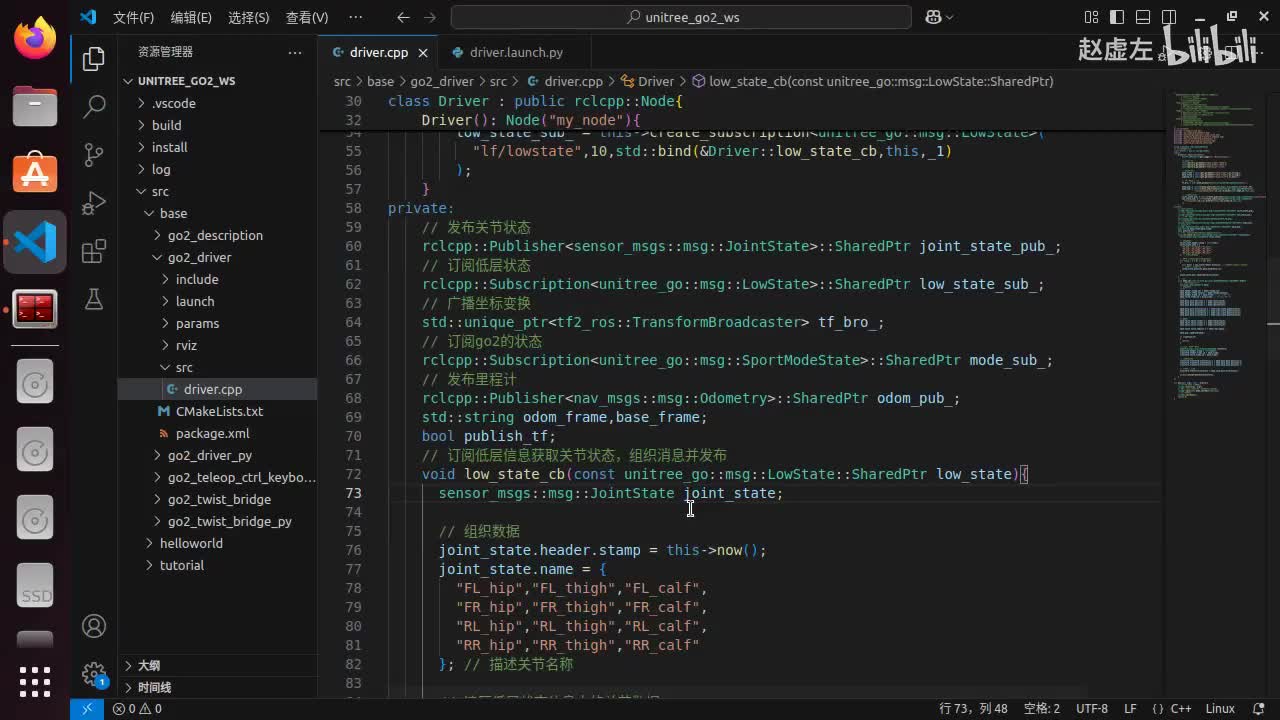Screen dimensions: 1280x720
Task: Click the low_state_cb breadcrumb symbol
Action: 872,82
